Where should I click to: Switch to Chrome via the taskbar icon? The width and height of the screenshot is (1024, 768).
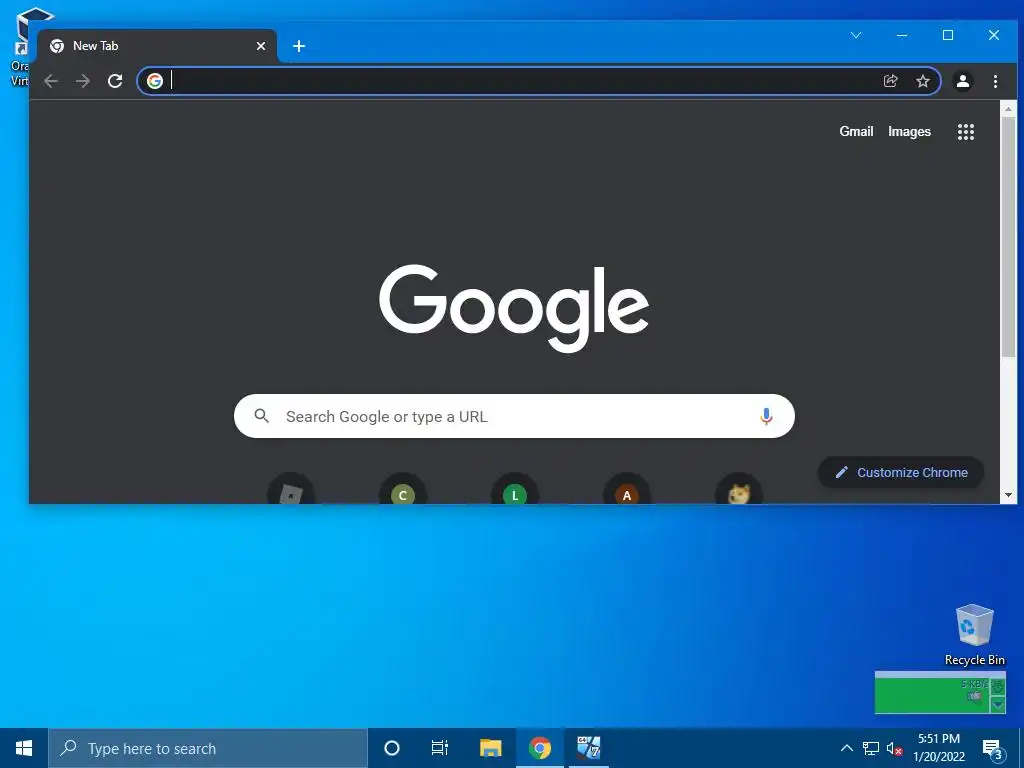(x=540, y=748)
